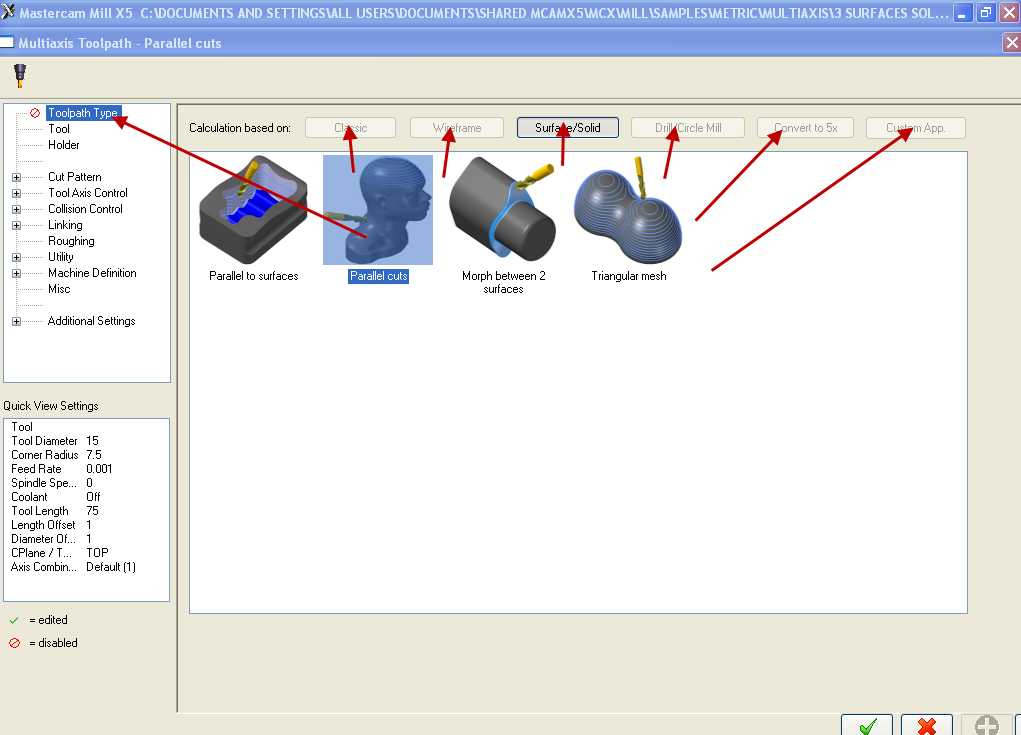The width and height of the screenshot is (1021, 735).
Task: Select Collision Control in the tree
Action: tap(85, 208)
